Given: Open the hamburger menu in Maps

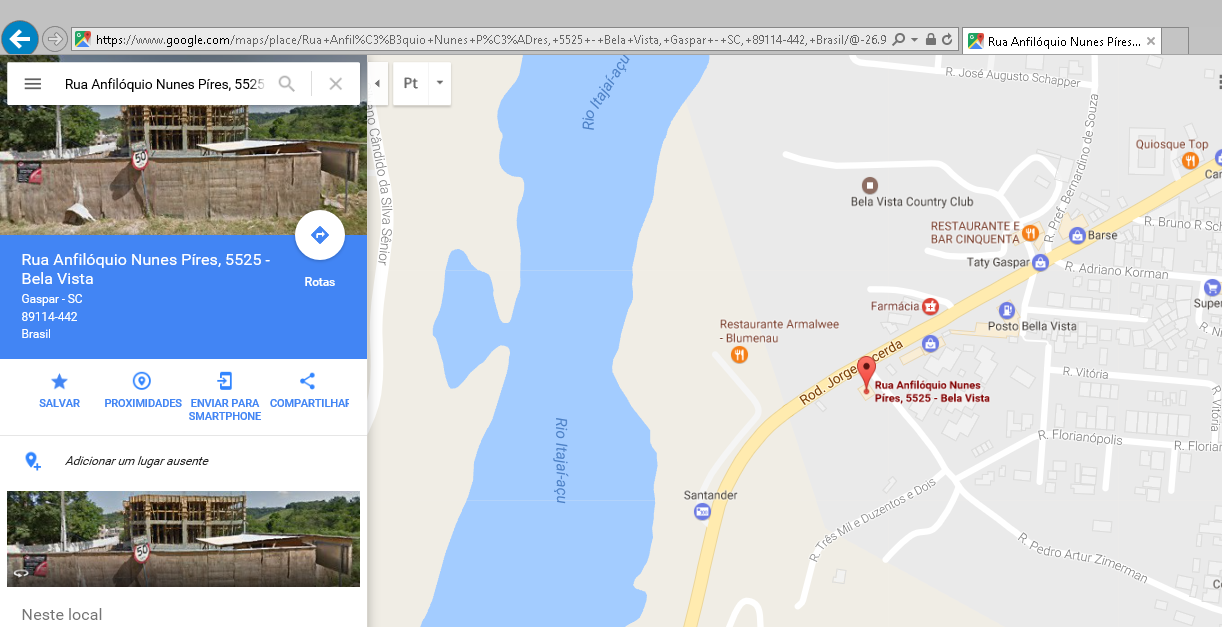Looking at the screenshot, I should click(33, 84).
